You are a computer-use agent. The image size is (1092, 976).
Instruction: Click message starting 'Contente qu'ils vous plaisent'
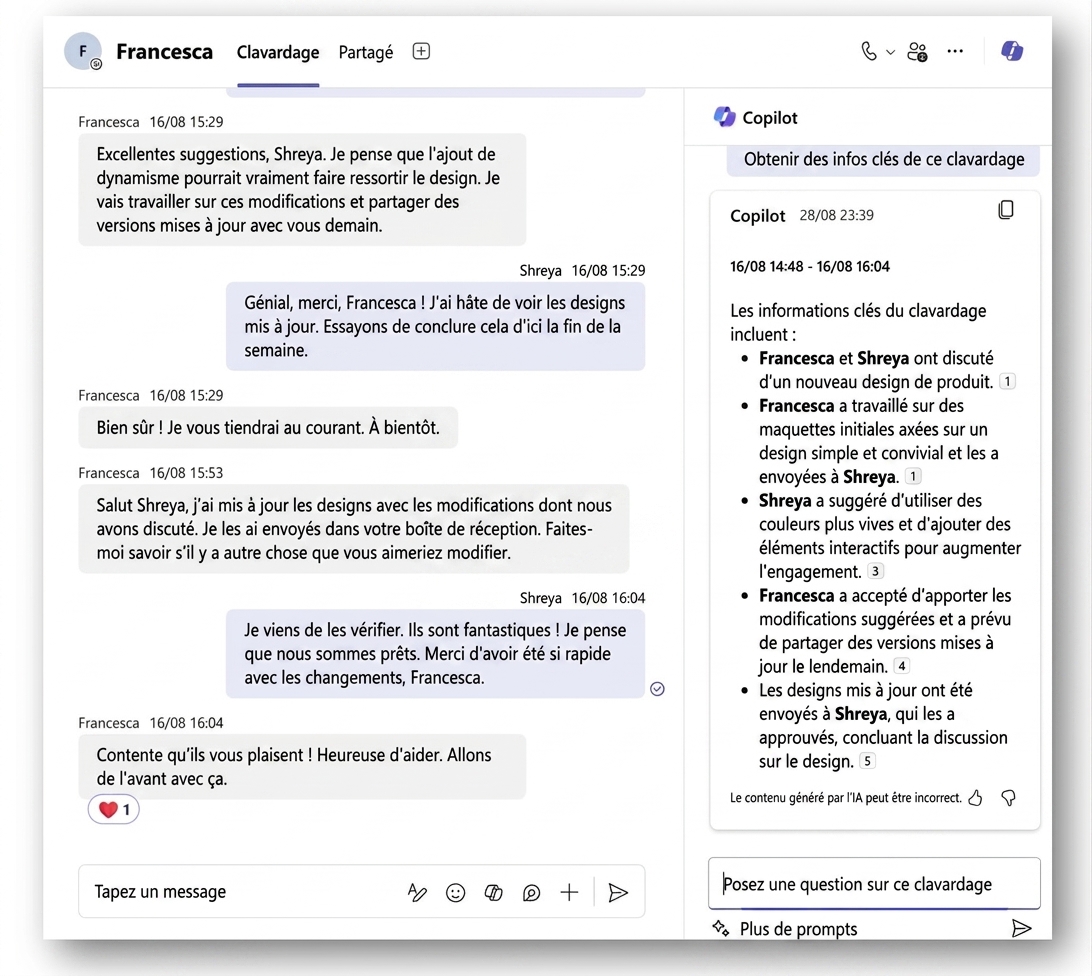[x=302, y=766]
